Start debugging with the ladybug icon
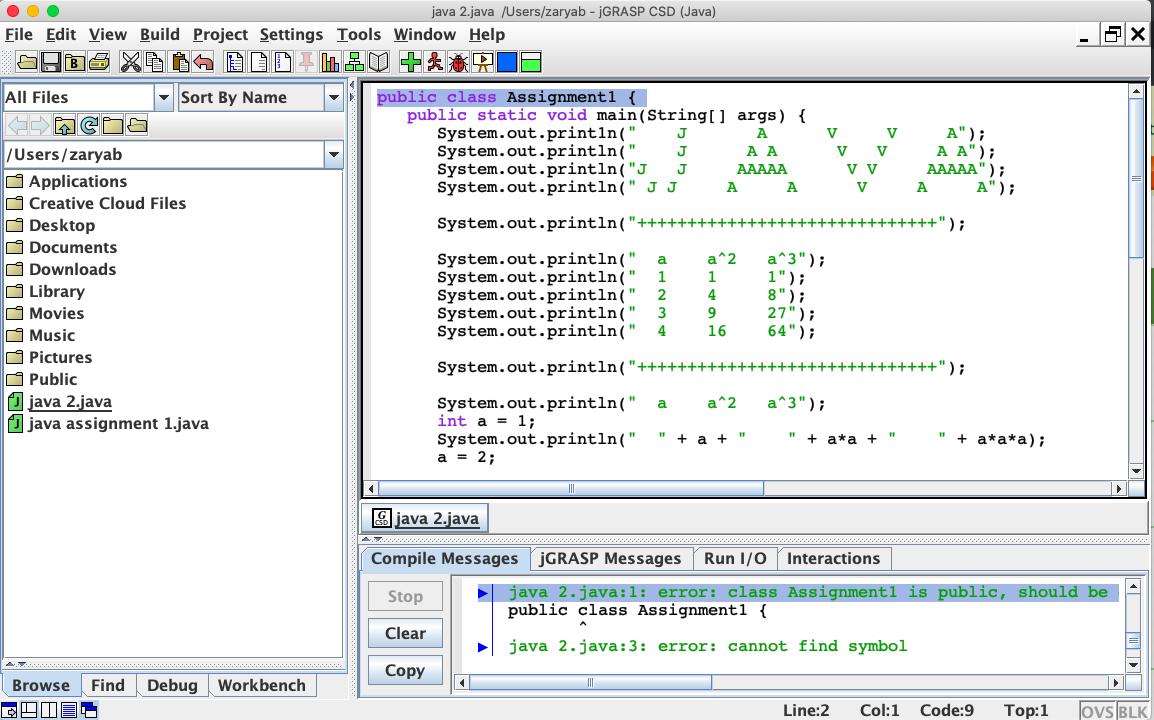 point(459,61)
